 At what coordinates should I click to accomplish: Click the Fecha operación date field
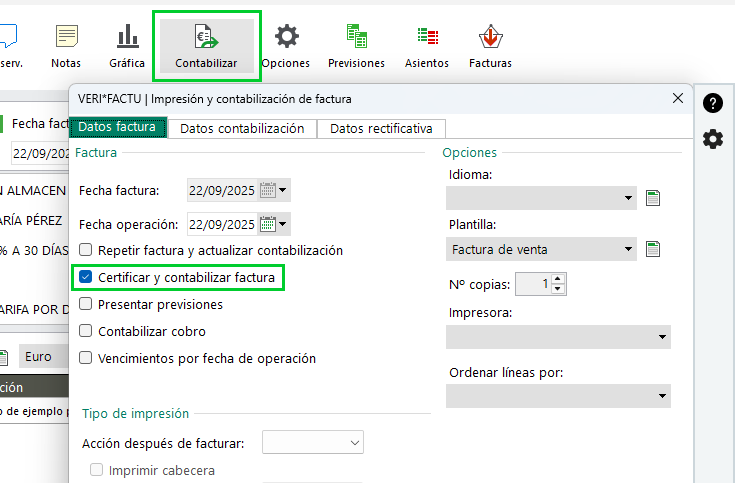coord(222,224)
